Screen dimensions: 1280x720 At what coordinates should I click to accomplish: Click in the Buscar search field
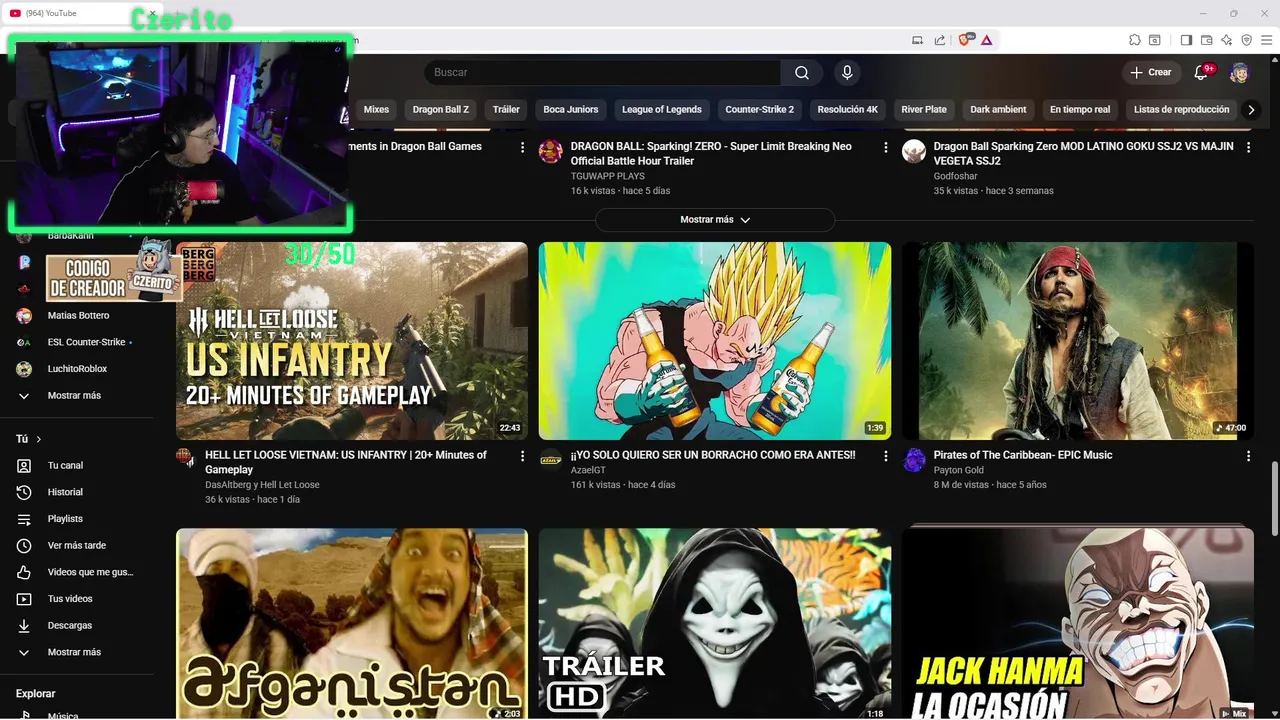click(603, 72)
